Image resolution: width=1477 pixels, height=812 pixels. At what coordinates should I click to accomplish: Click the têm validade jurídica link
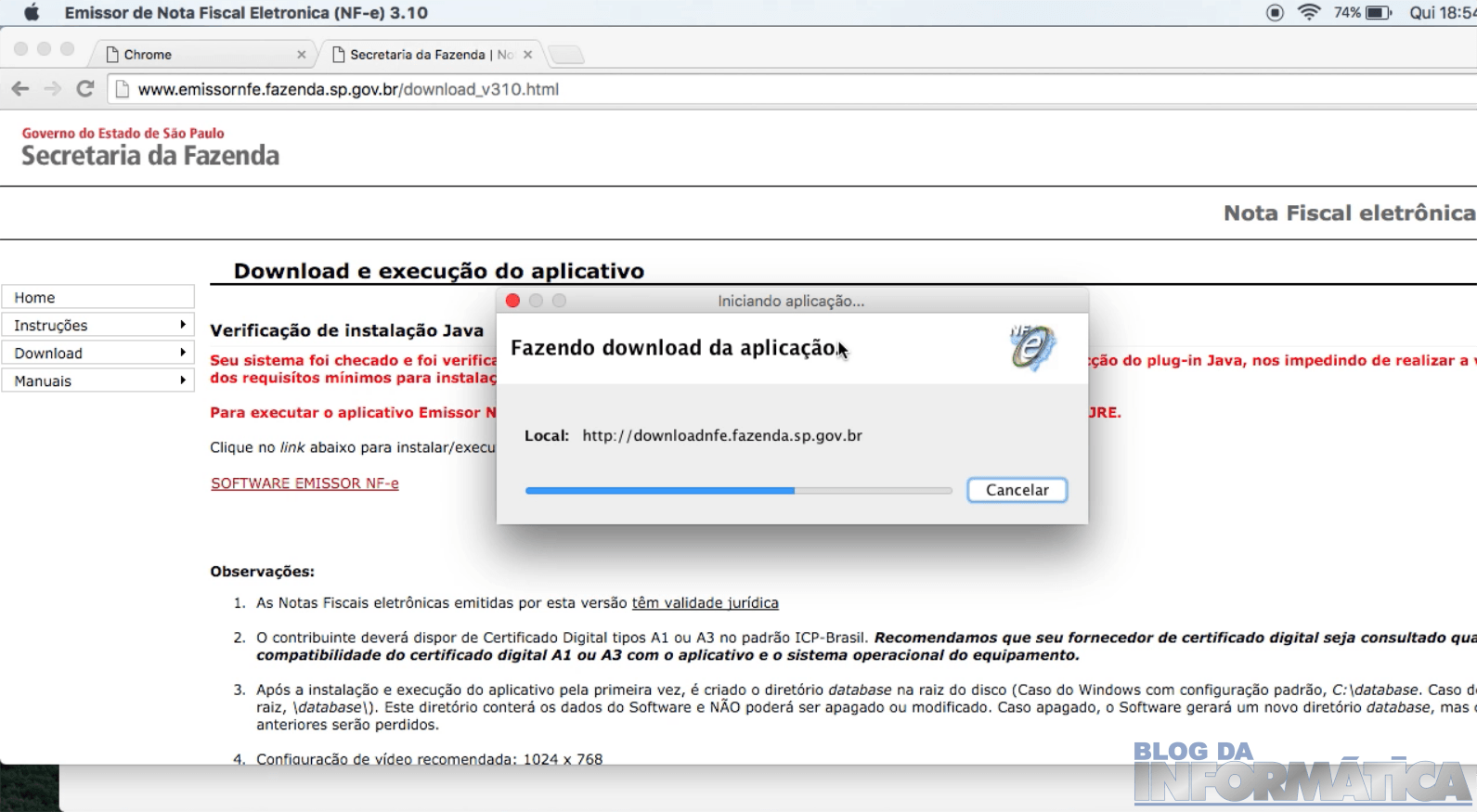coord(705,603)
